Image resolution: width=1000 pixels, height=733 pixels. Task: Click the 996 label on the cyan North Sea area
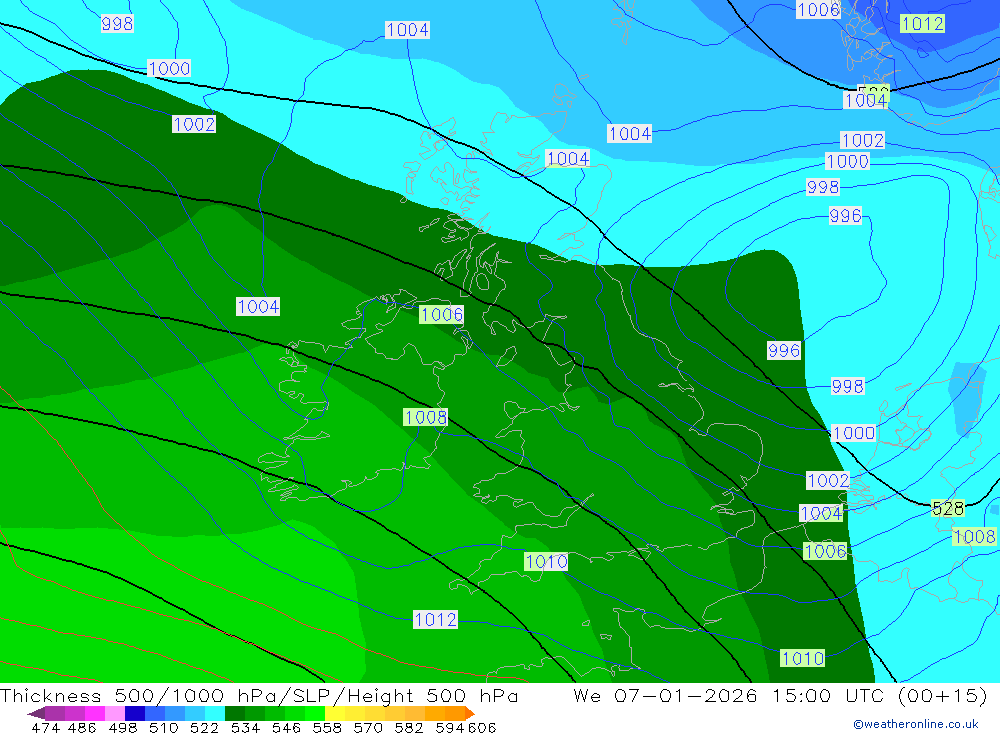[845, 216]
